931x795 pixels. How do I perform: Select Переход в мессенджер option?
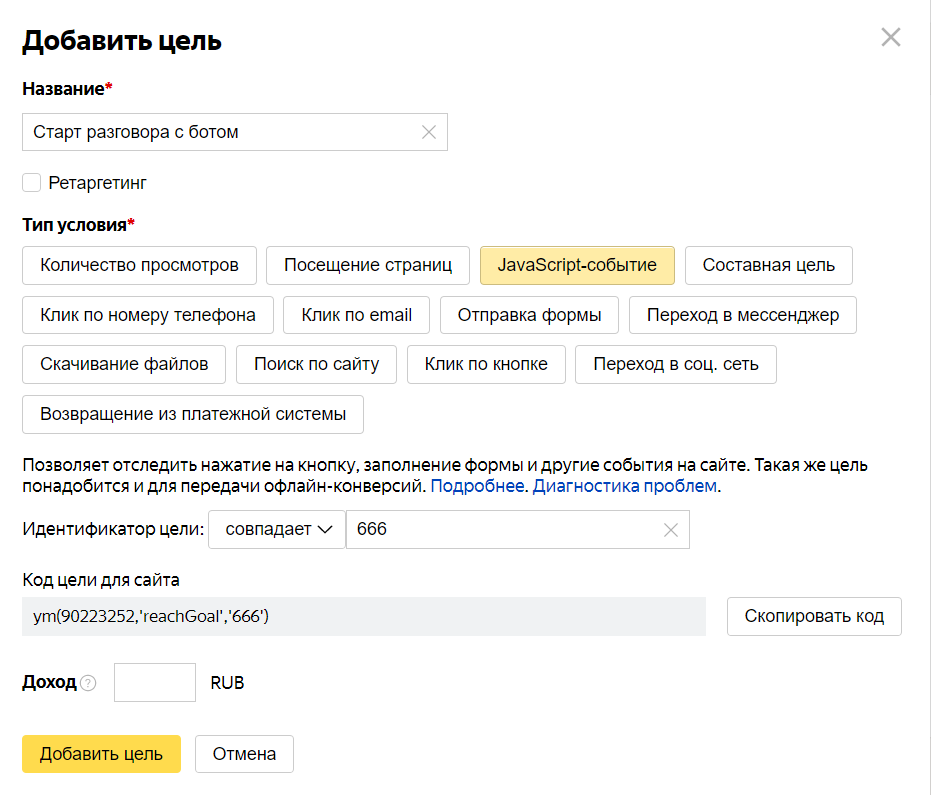point(743,315)
